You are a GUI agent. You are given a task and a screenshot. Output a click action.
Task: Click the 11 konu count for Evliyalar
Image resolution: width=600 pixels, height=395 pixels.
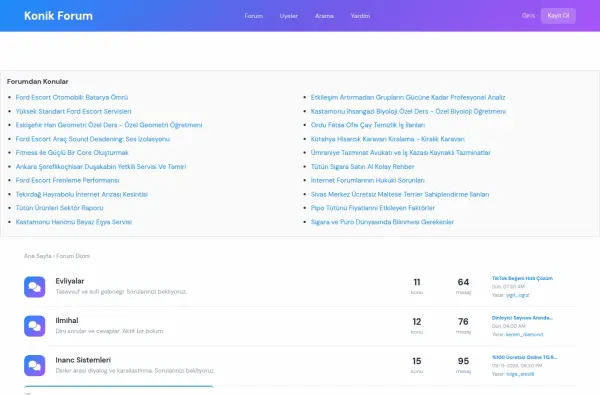pos(417,282)
